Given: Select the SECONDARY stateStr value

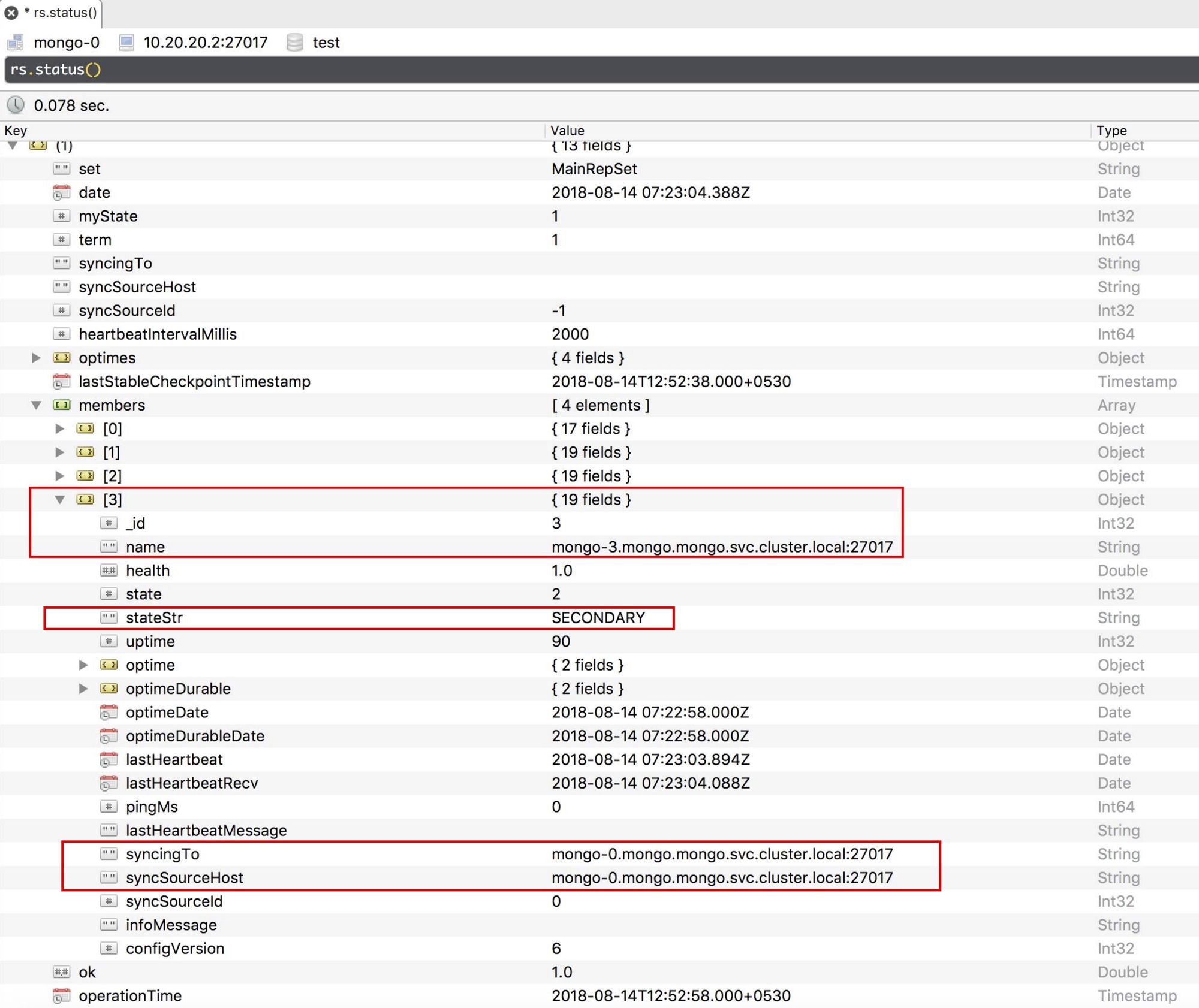Looking at the screenshot, I should [598, 618].
